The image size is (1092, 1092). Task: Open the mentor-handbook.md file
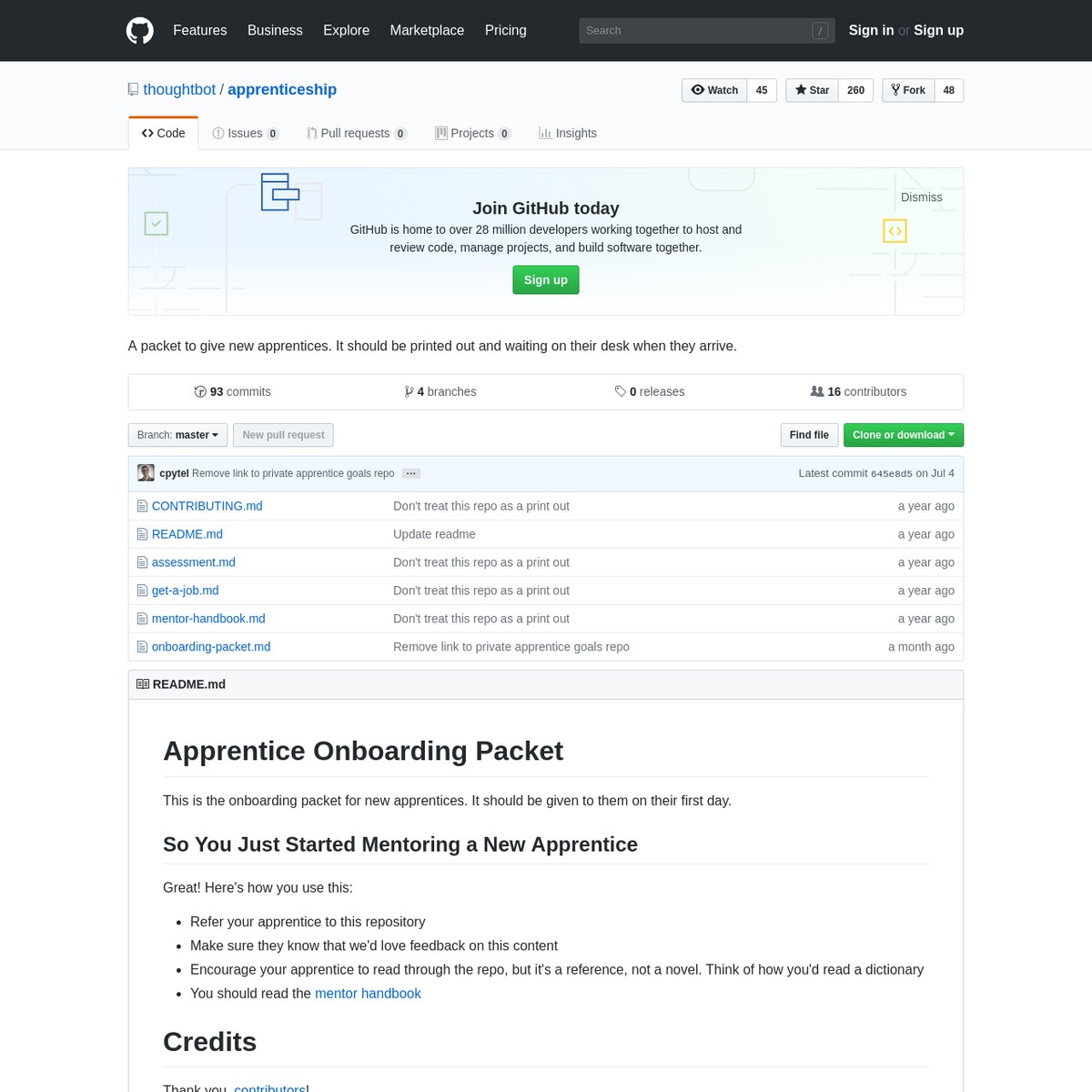[x=208, y=619]
